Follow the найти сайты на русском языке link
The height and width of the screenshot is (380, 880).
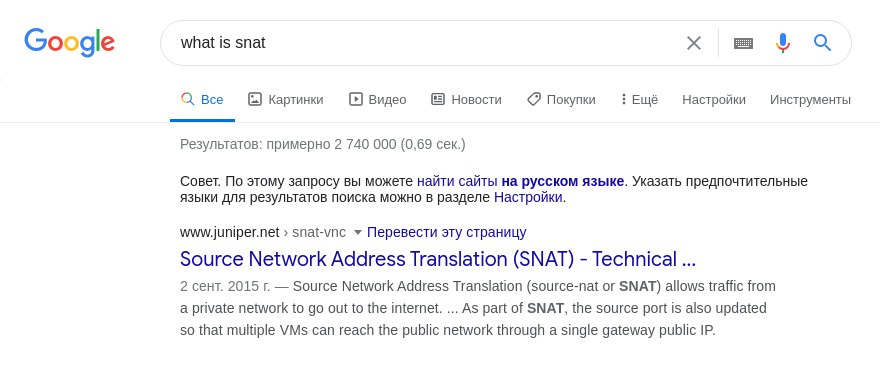point(520,181)
